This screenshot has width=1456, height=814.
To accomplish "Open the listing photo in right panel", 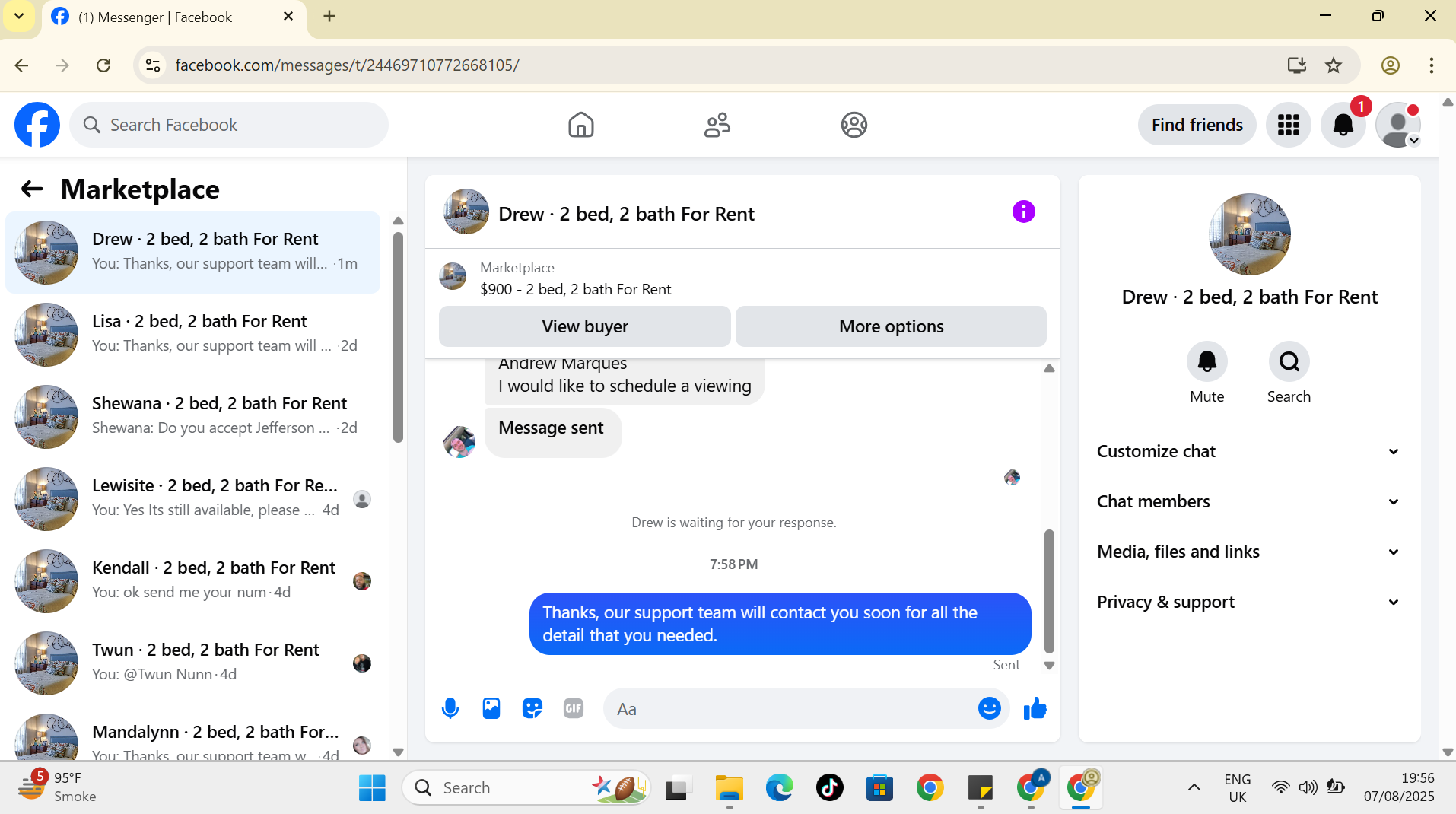I will coord(1249,234).
